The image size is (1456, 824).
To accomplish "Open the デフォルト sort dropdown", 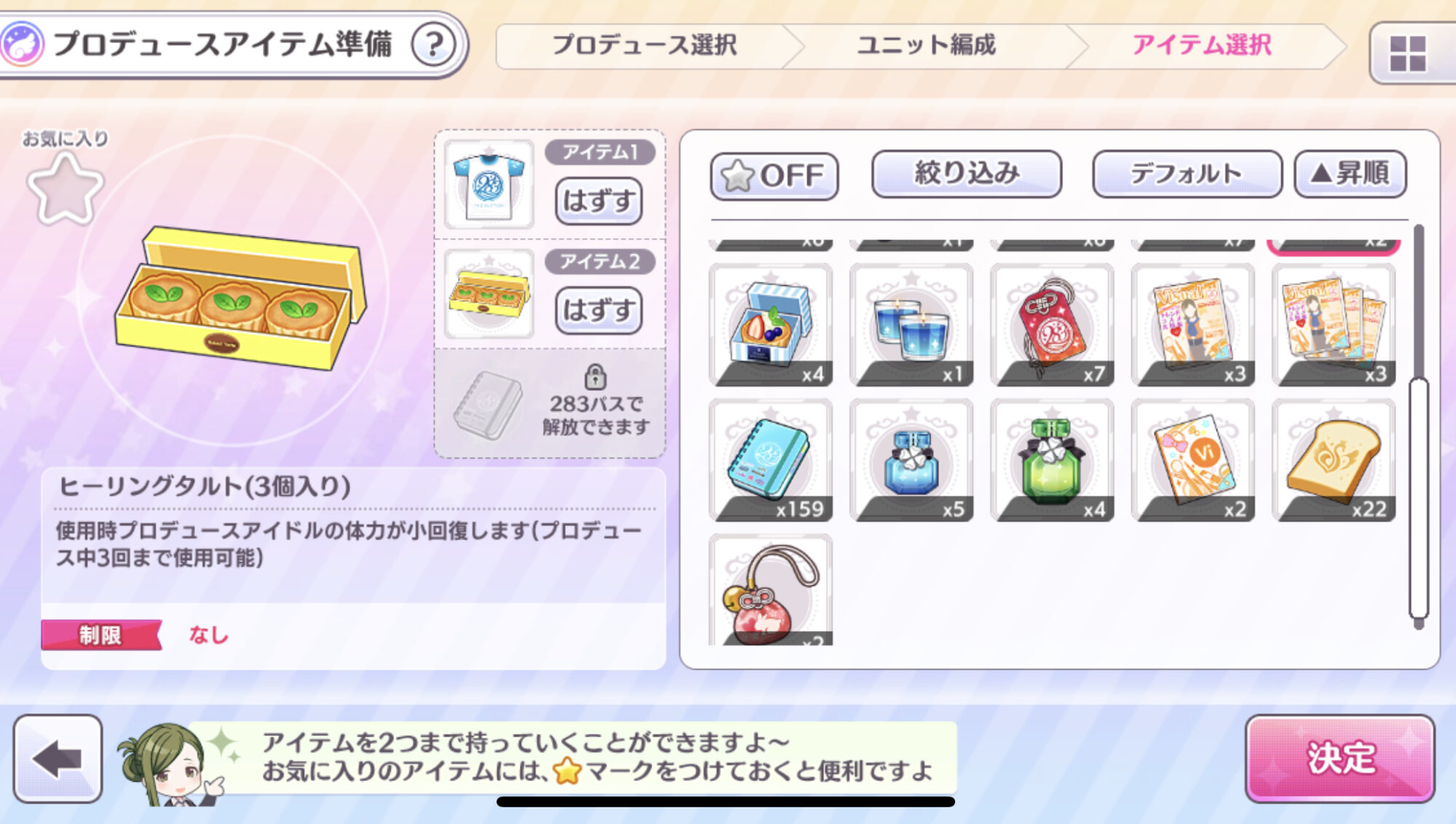I will coord(1187,174).
